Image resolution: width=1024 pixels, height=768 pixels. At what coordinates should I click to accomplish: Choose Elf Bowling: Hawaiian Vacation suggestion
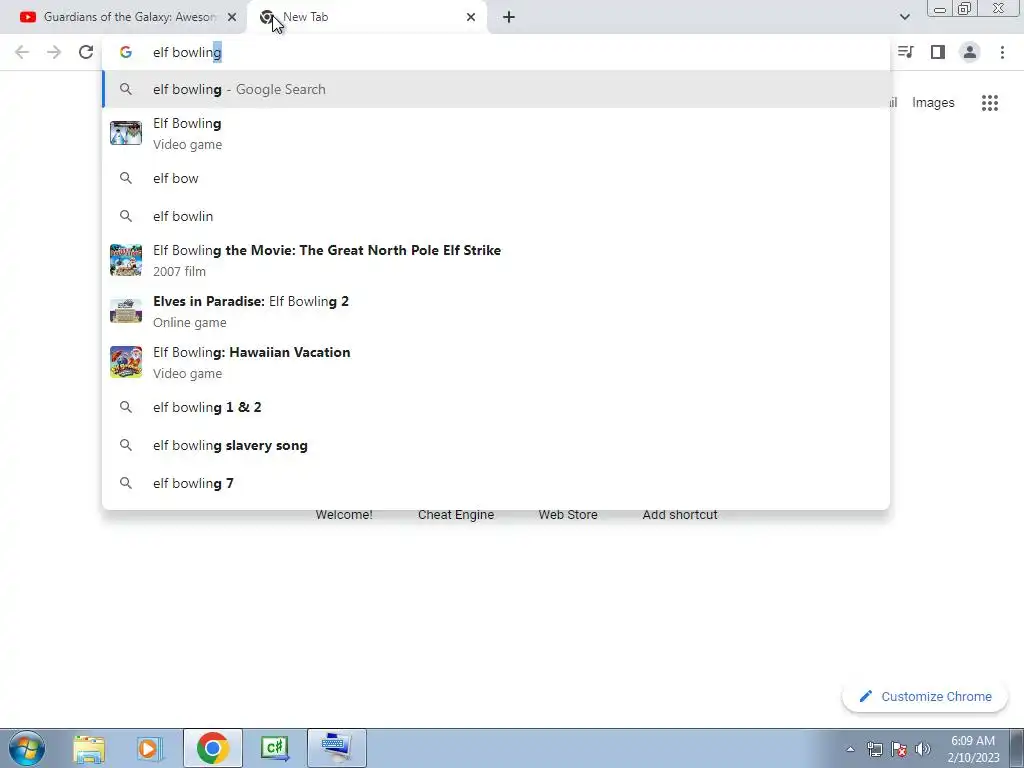496,362
